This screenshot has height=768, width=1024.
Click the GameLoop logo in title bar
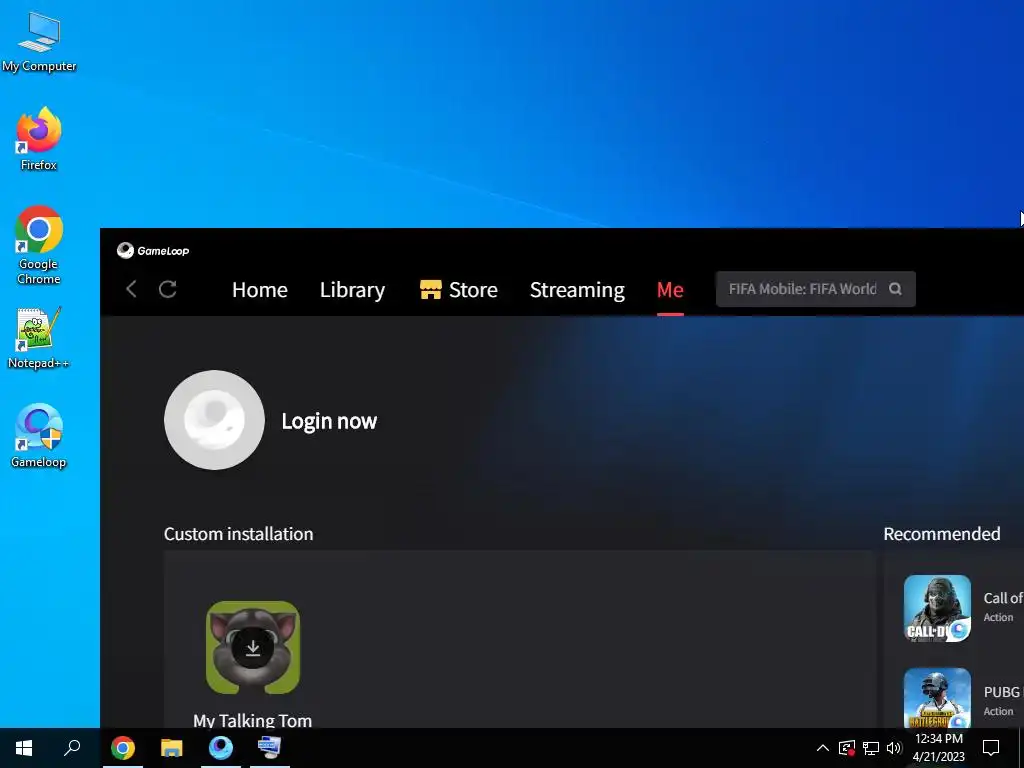153,251
